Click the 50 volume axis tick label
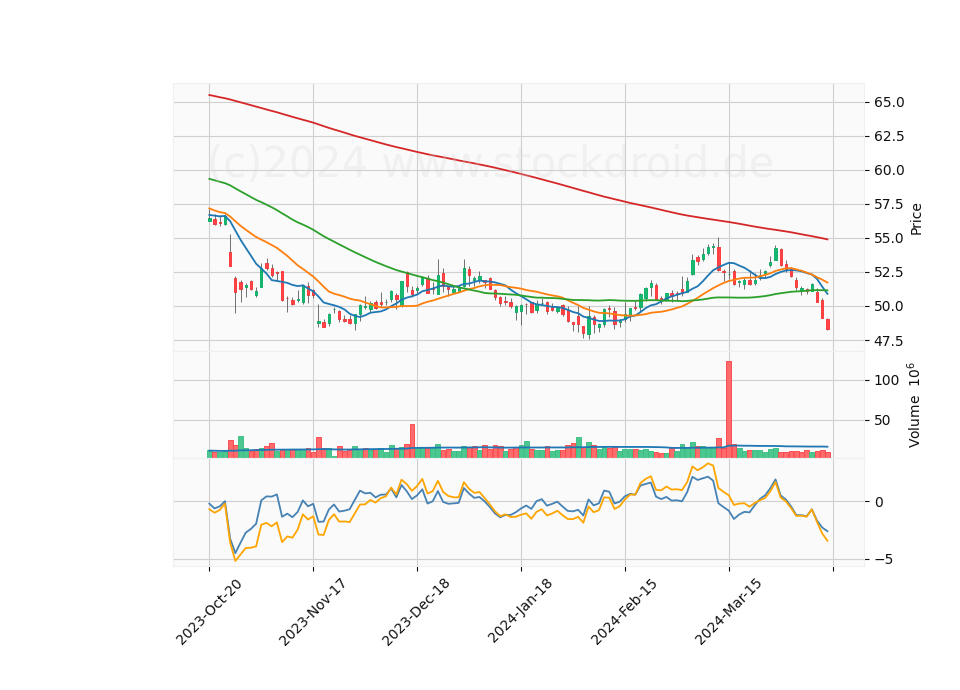 pyautogui.click(x=882, y=420)
